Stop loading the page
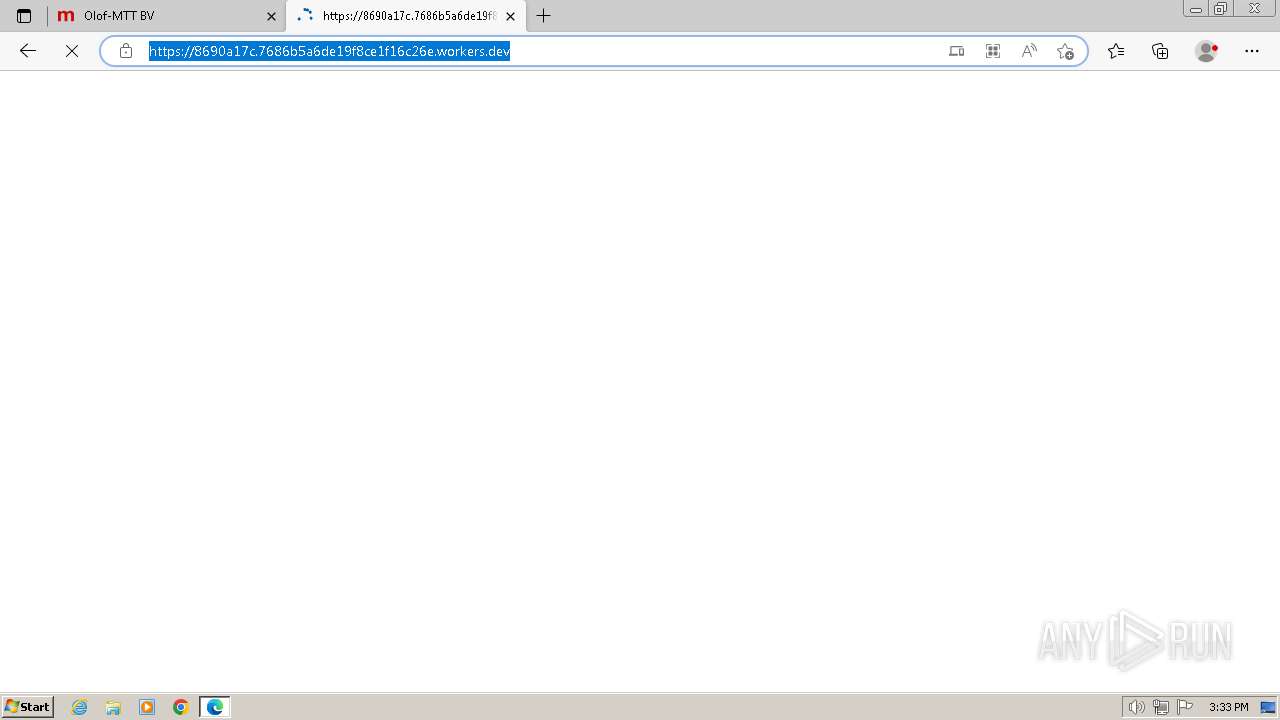The height and width of the screenshot is (720, 1280). tap(72, 51)
